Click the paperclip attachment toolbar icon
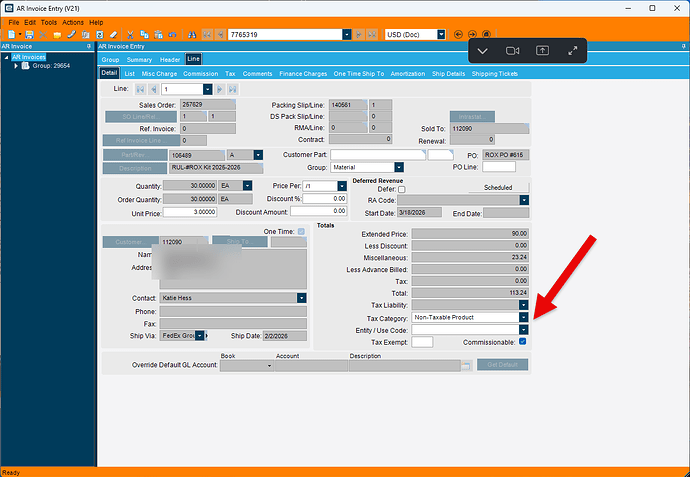Screen dimensions: 690x477 71,34
